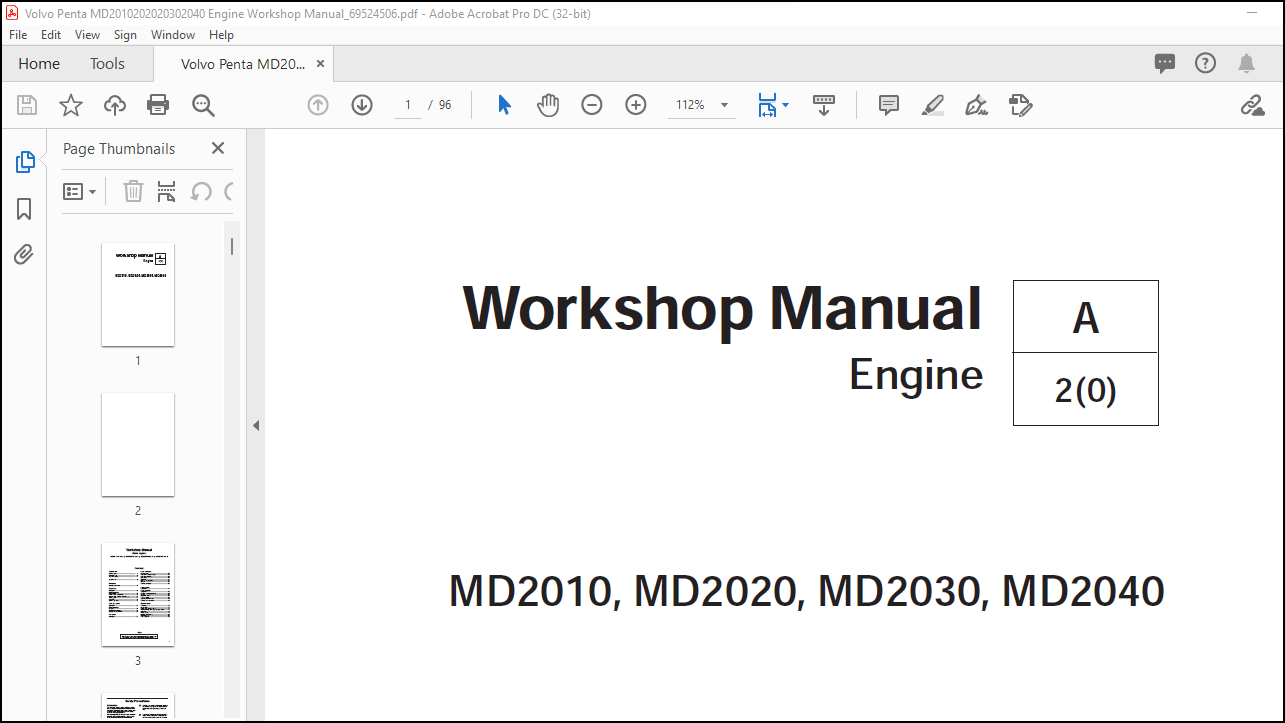Click the '2(0)' box text
This screenshot has height=723, width=1285.
(x=1086, y=391)
